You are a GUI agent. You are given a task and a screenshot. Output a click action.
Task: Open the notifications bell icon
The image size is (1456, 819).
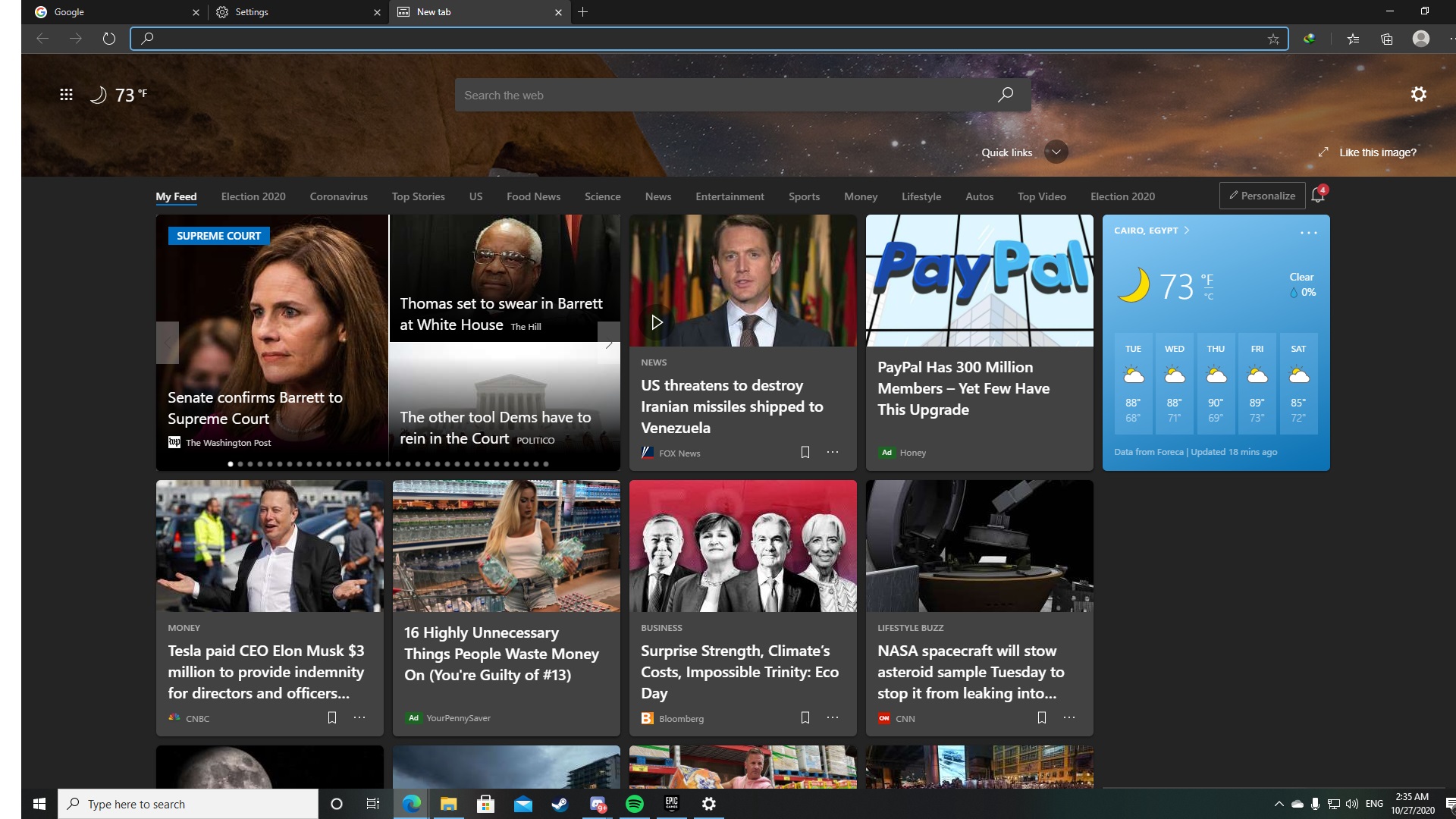(1318, 196)
